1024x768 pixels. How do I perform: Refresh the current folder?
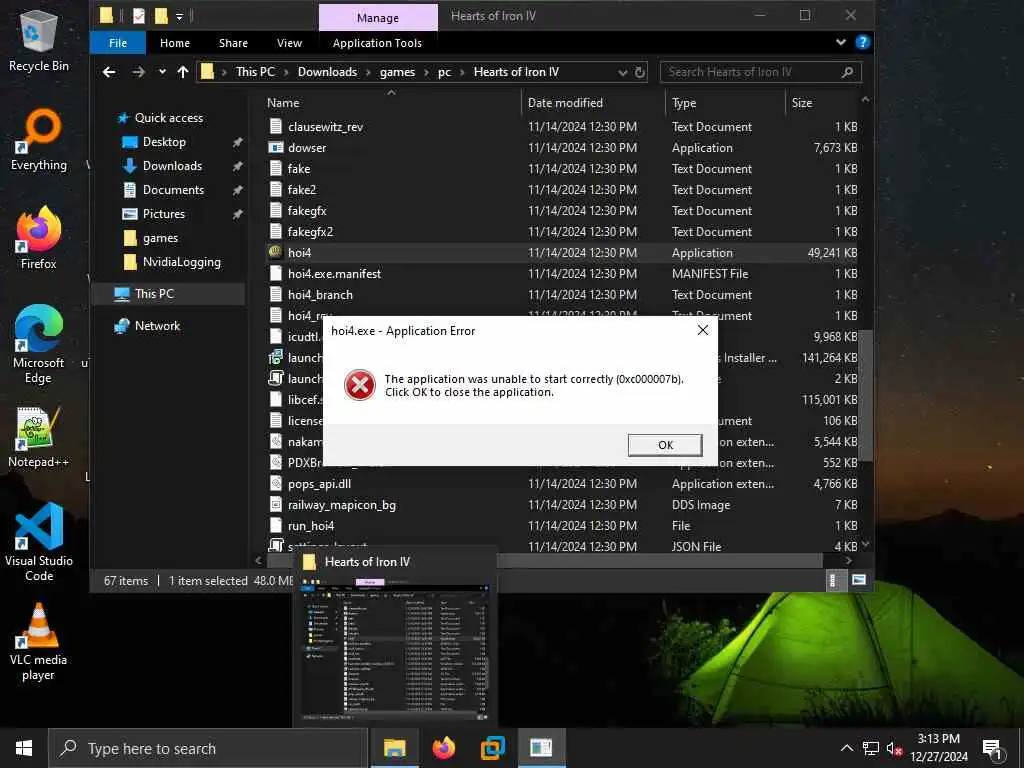click(640, 72)
